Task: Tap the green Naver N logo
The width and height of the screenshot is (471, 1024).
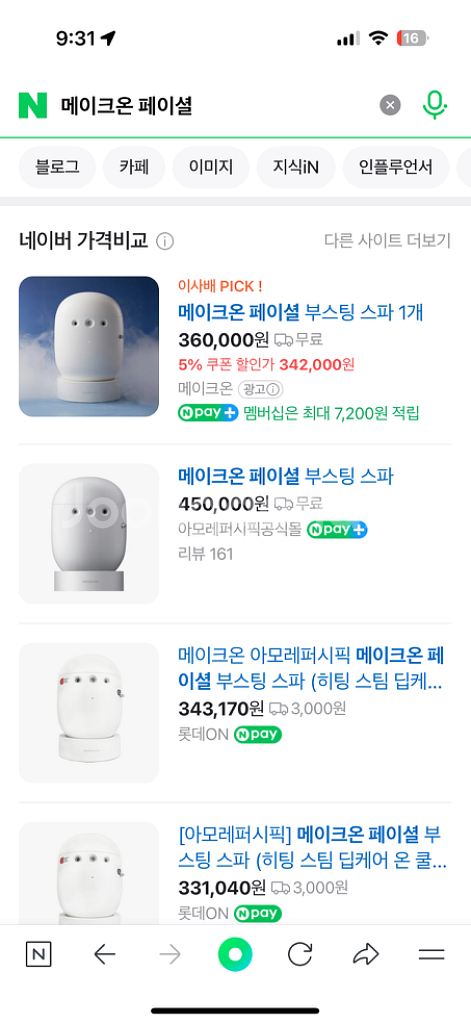Action: 33,105
